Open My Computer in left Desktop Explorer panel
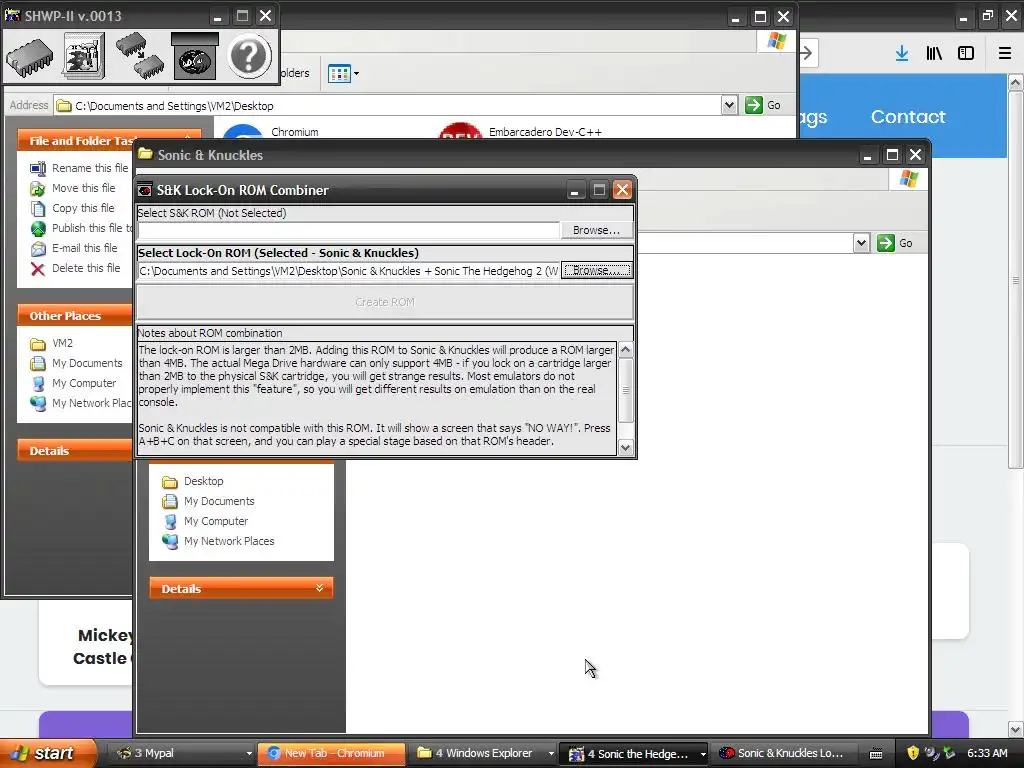1024x768 pixels. tap(84, 383)
